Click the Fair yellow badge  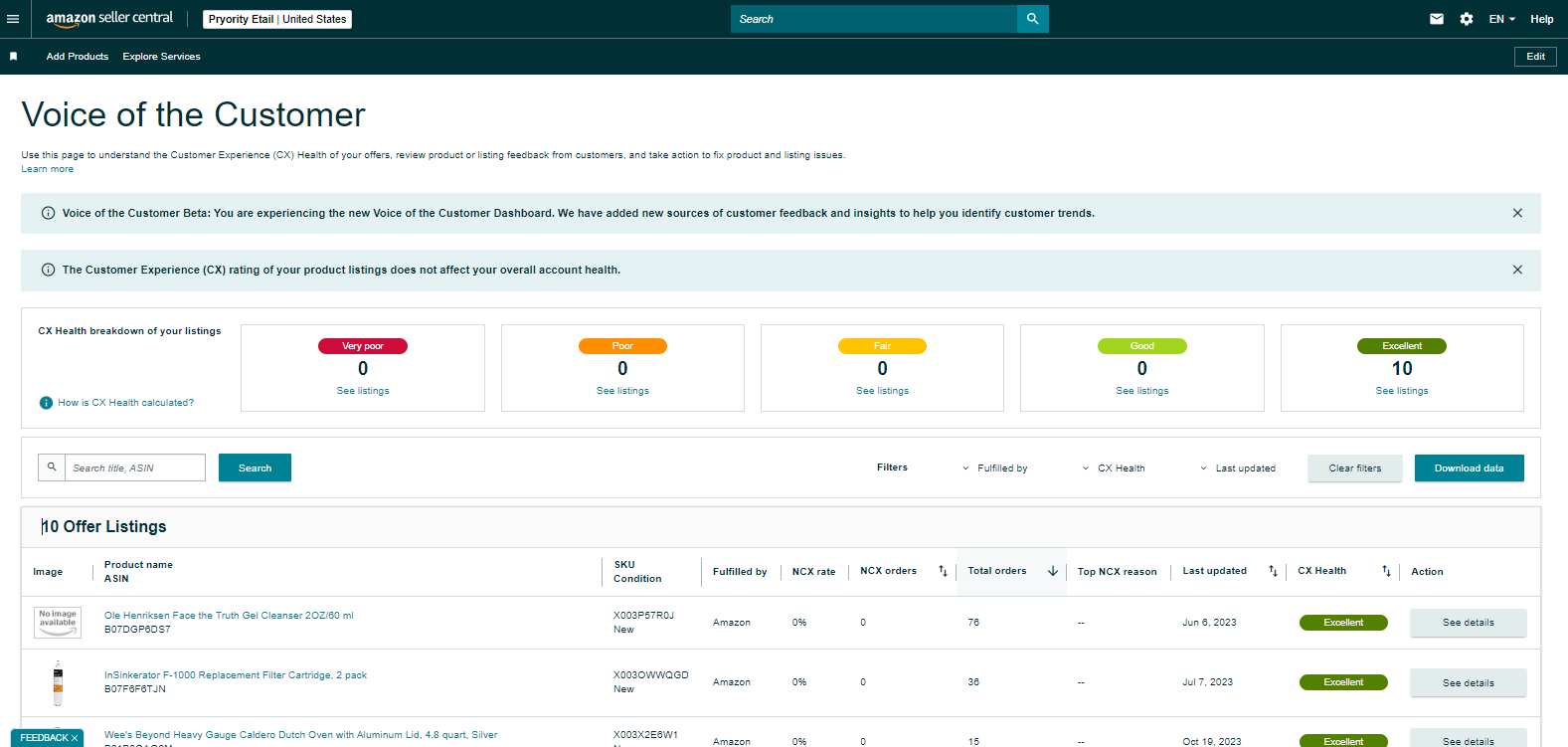click(x=882, y=346)
